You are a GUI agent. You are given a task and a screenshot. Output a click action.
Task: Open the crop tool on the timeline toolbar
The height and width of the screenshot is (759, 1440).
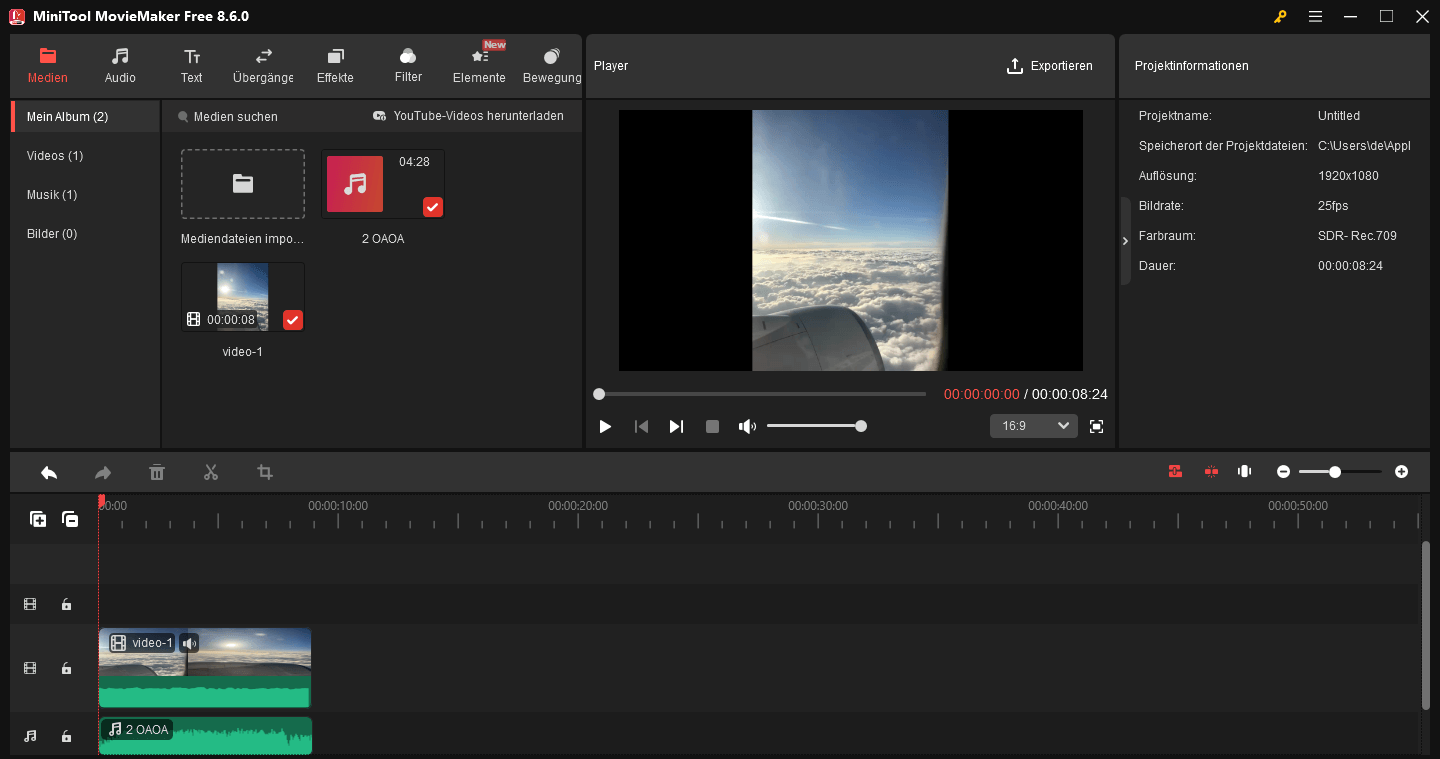(x=264, y=471)
